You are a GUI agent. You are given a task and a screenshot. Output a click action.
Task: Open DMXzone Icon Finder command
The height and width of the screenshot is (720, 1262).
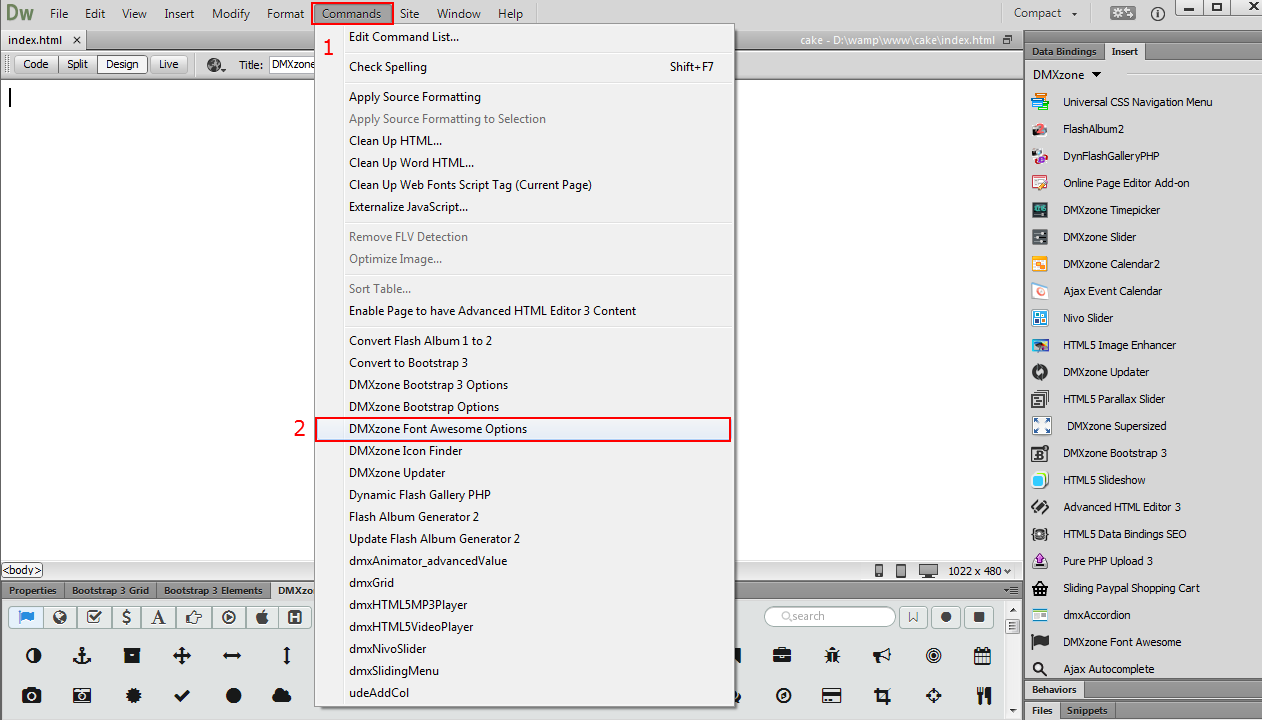tap(523, 451)
